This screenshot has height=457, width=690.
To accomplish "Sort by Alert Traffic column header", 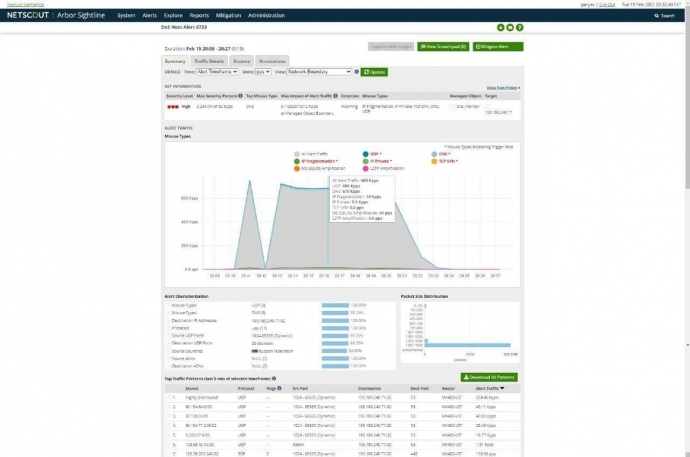I will coord(490,388).
